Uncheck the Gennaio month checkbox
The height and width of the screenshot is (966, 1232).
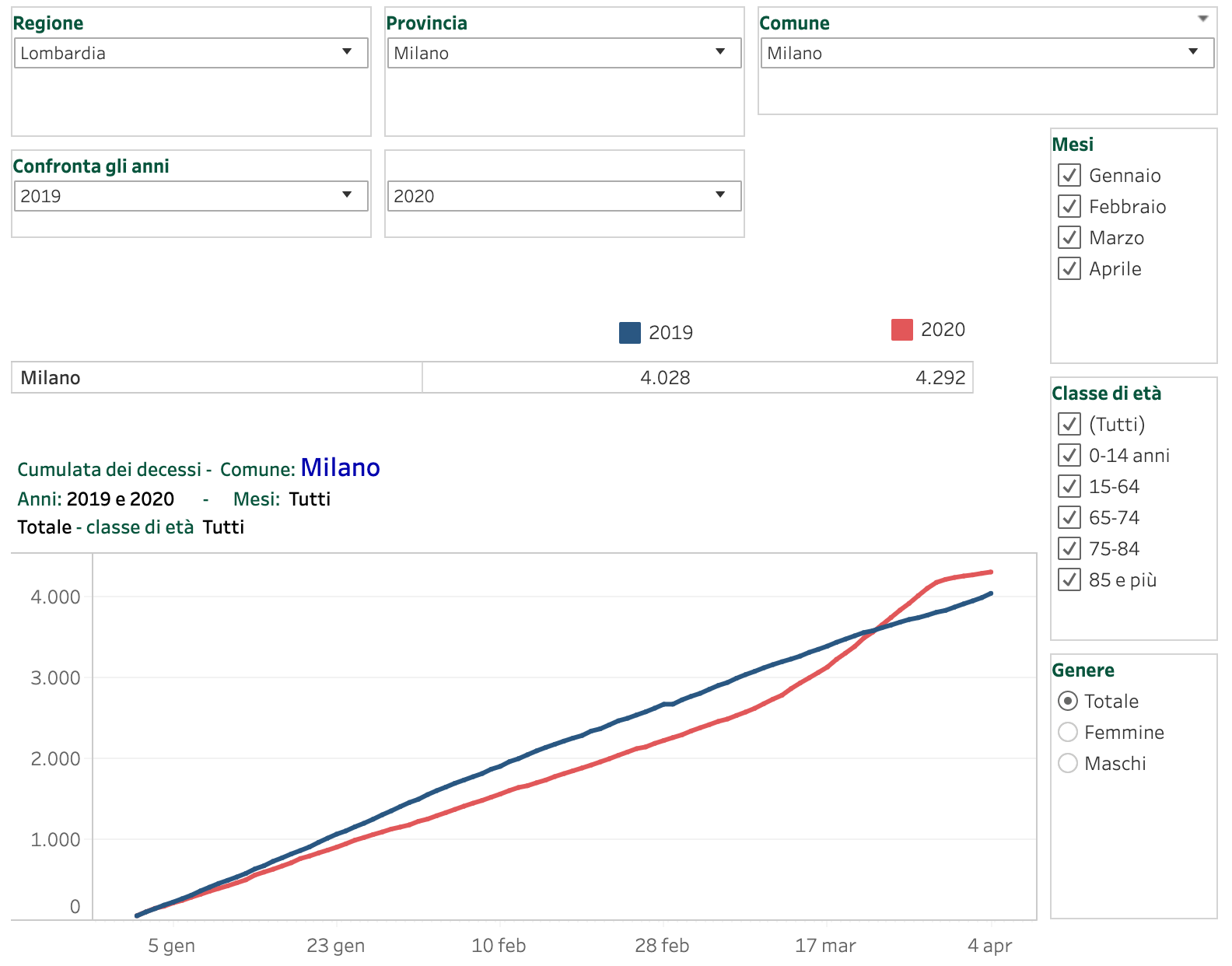point(1069,175)
